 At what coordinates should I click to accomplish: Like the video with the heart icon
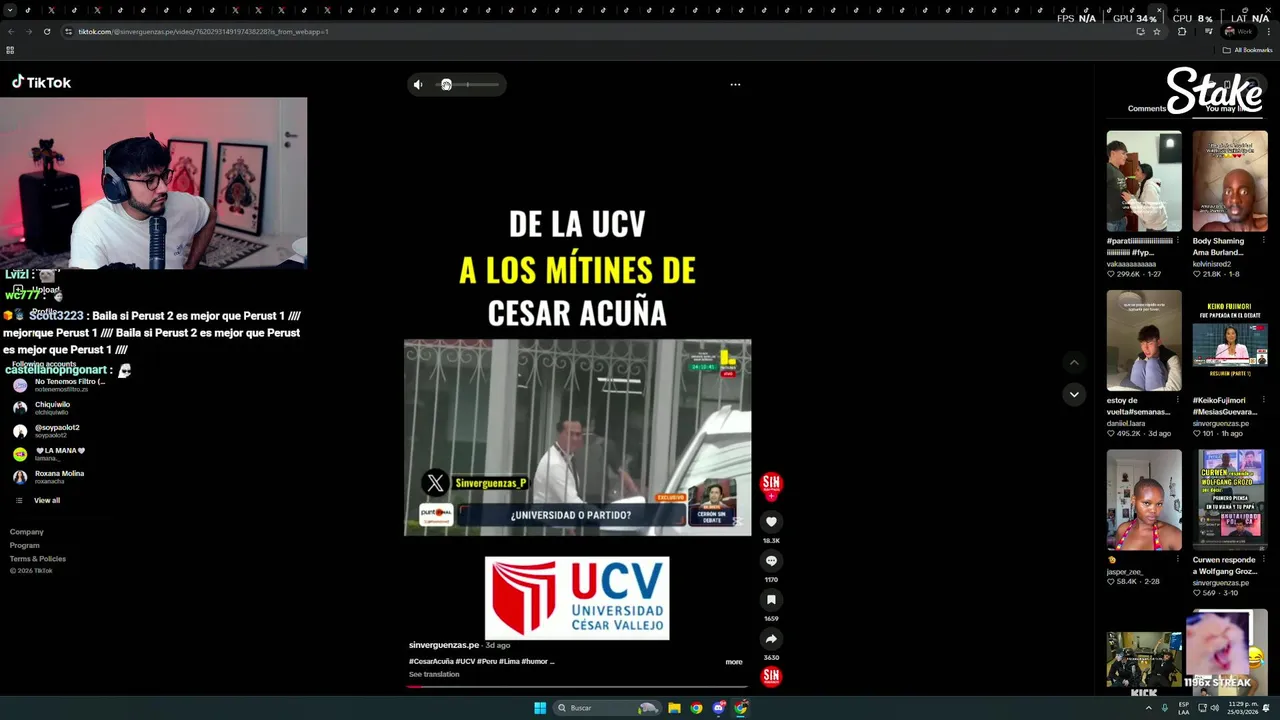tap(771, 522)
